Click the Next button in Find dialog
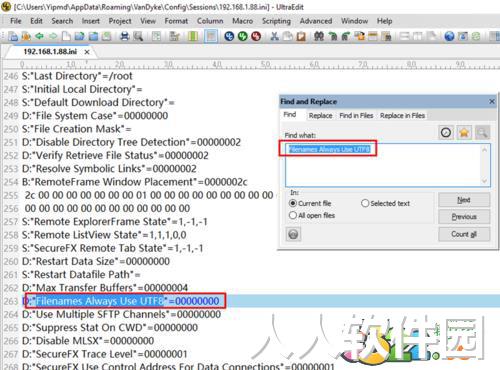 [x=464, y=200]
